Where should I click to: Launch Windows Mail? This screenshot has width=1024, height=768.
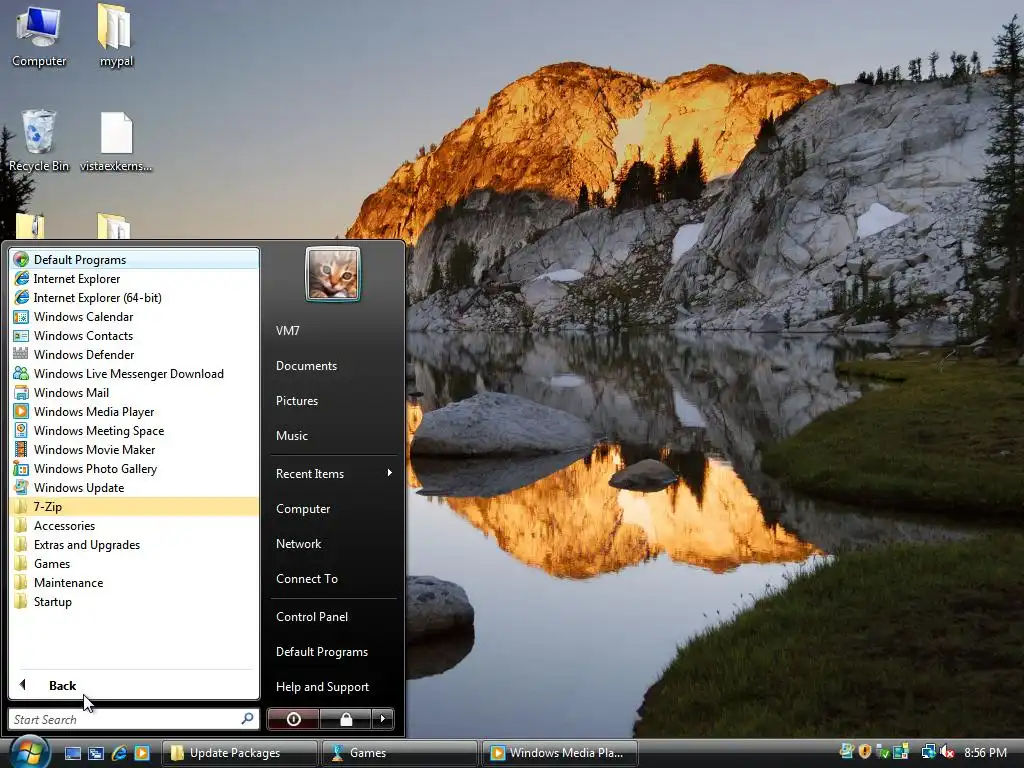pyautogui.click(x=135, y=392)
